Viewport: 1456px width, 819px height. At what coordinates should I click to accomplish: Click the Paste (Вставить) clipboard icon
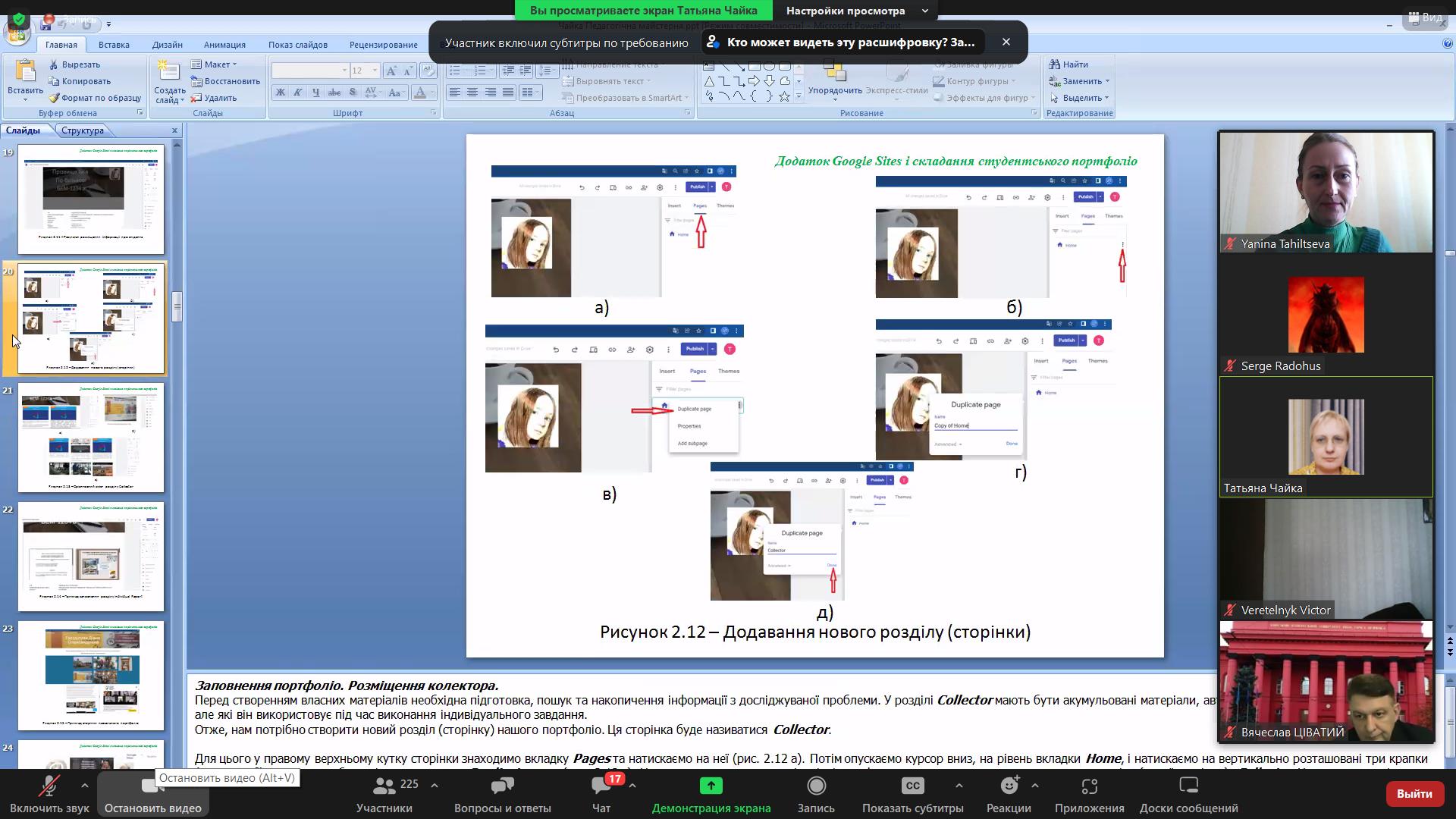[25, 71]
